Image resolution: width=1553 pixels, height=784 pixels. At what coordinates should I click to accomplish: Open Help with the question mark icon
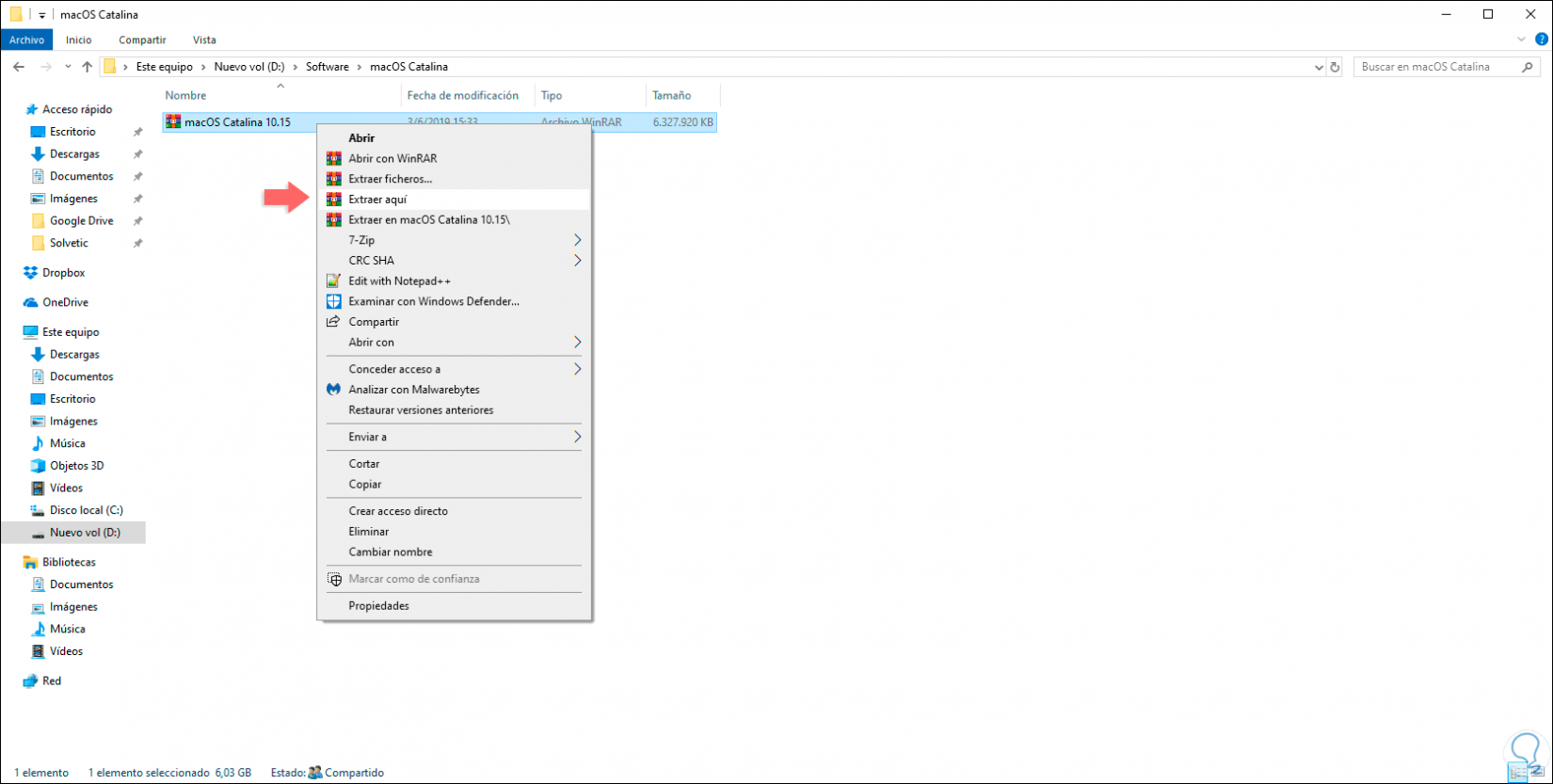pyautogui.click(x=1541, y=40)
